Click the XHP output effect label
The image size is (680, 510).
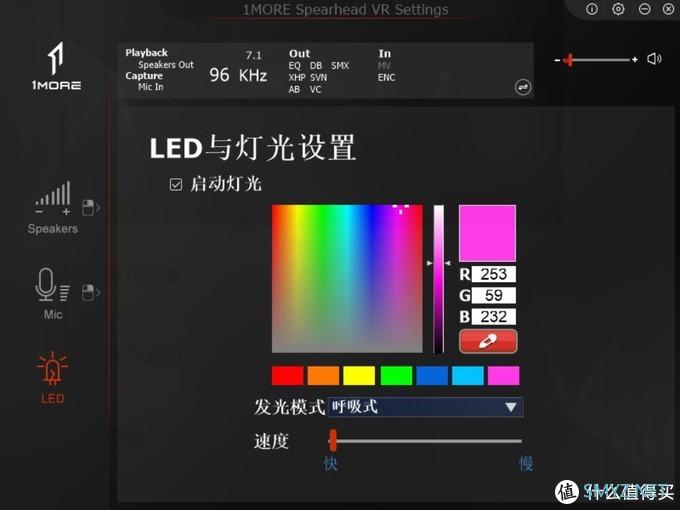[x=297, y=78]
